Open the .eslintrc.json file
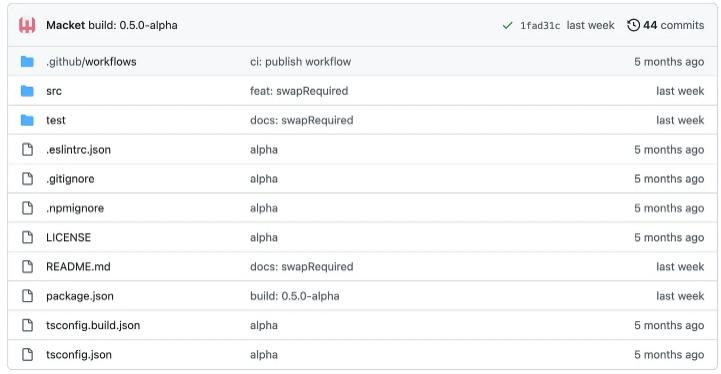The width and height of the screenshot is (721, 374). point(78,150)
